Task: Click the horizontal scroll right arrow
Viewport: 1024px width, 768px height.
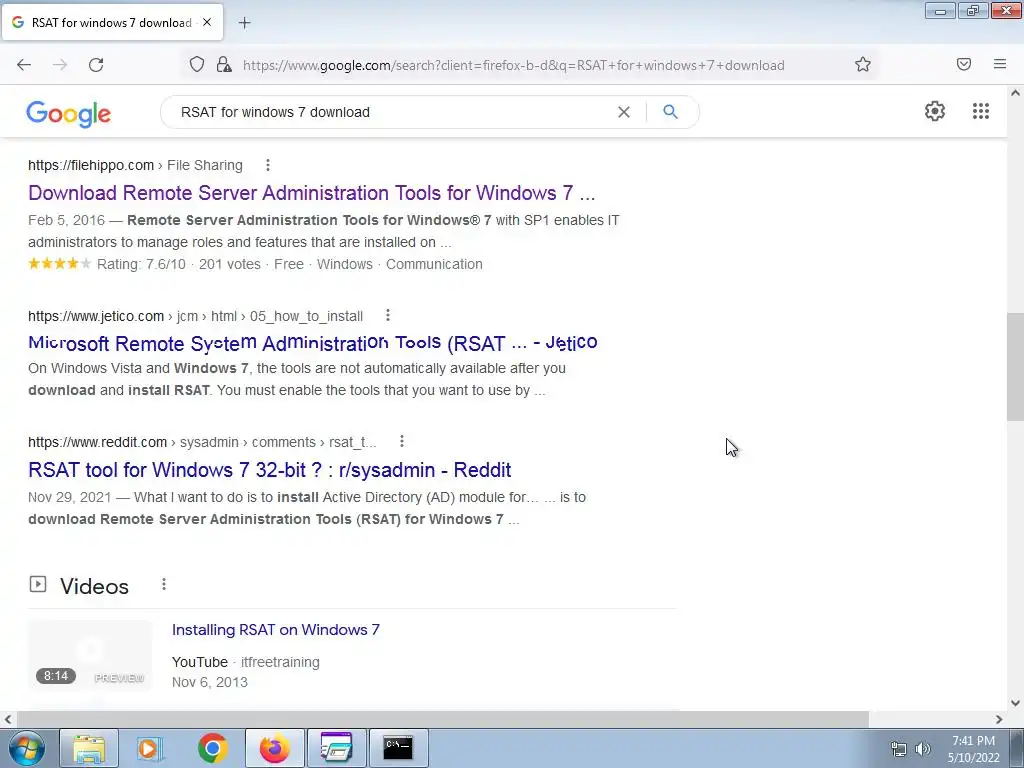Action: click(999, 719)
